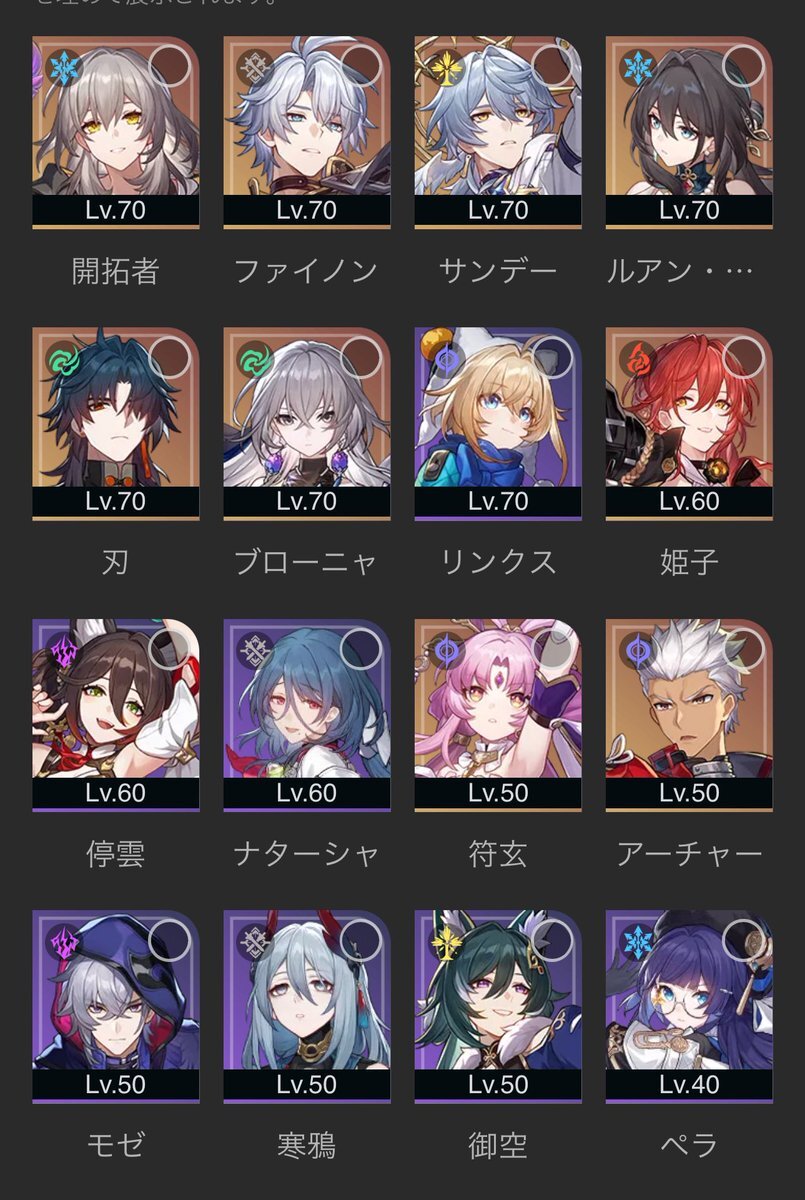This screenshot has width=805, height=1200.
Task: Click the Lv.60 bar on 停雲 card
Action: point(116,793)
